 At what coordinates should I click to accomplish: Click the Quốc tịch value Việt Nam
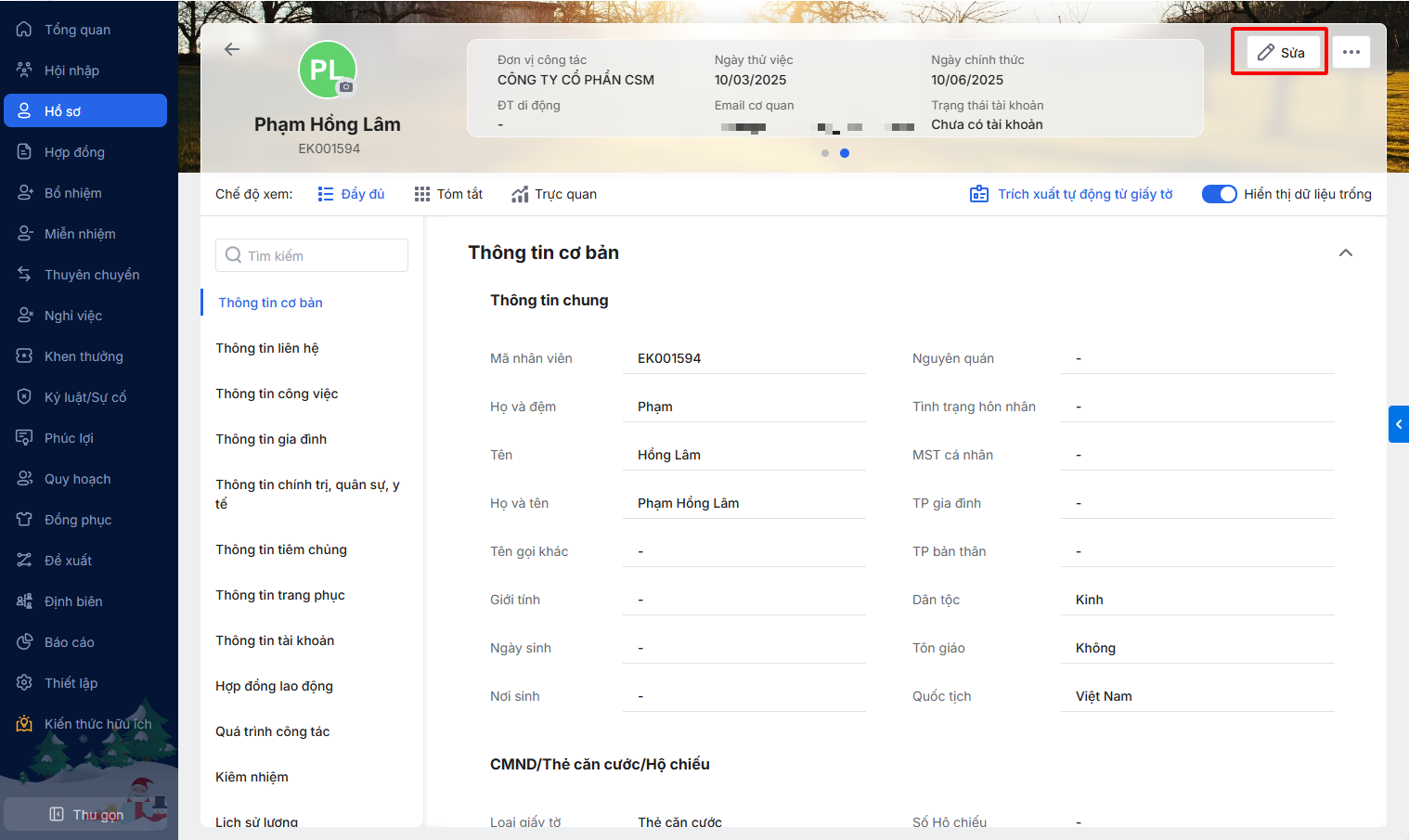coord(1104,696)
